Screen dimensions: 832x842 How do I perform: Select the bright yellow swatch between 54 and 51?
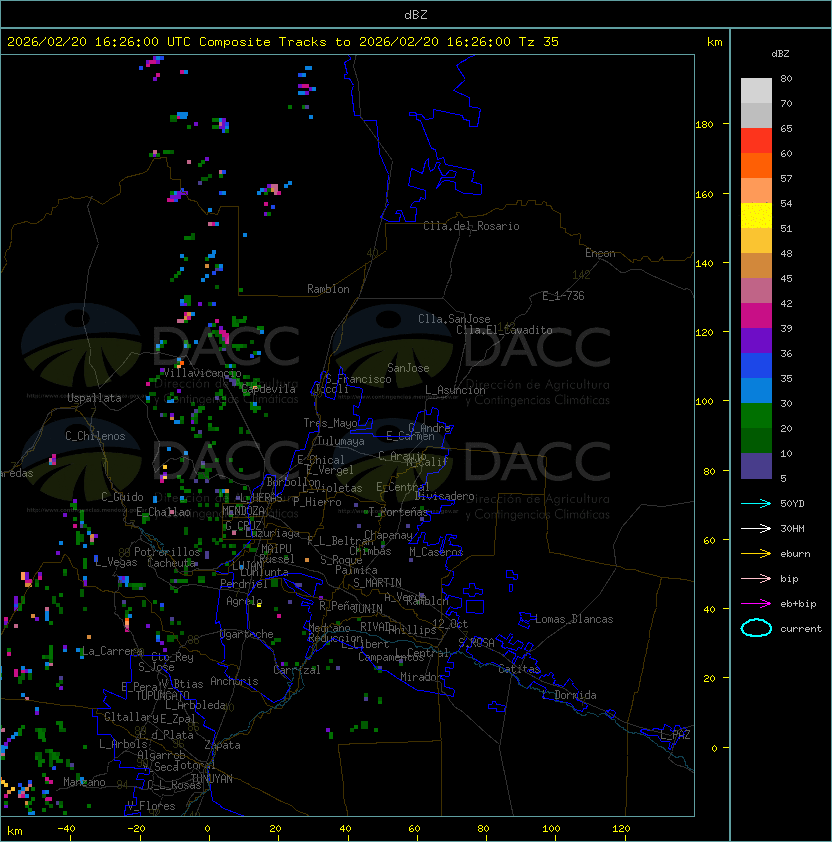click(x=756, y=216)
